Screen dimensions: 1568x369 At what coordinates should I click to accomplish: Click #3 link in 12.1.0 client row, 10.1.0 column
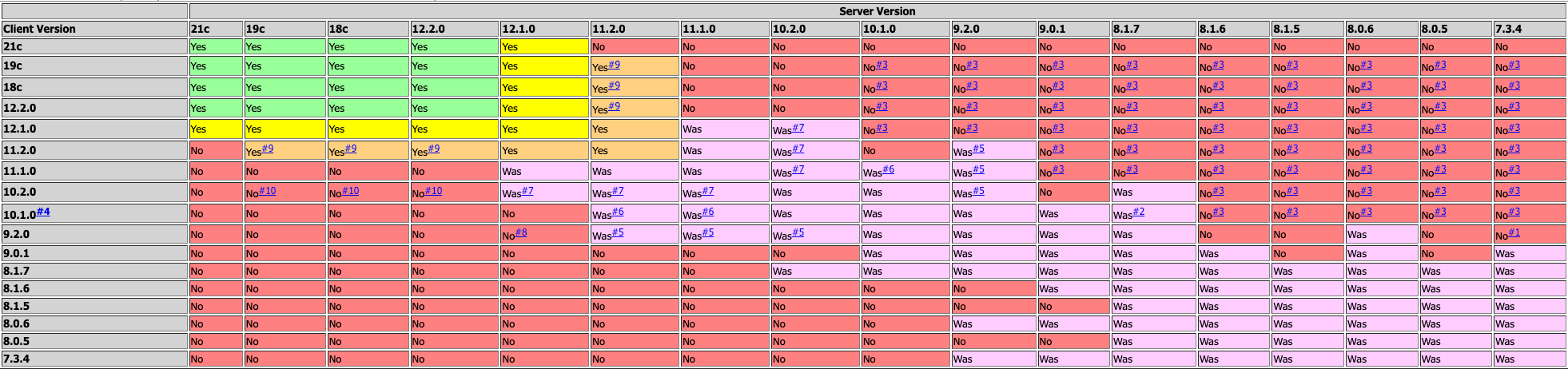point(882,128)
